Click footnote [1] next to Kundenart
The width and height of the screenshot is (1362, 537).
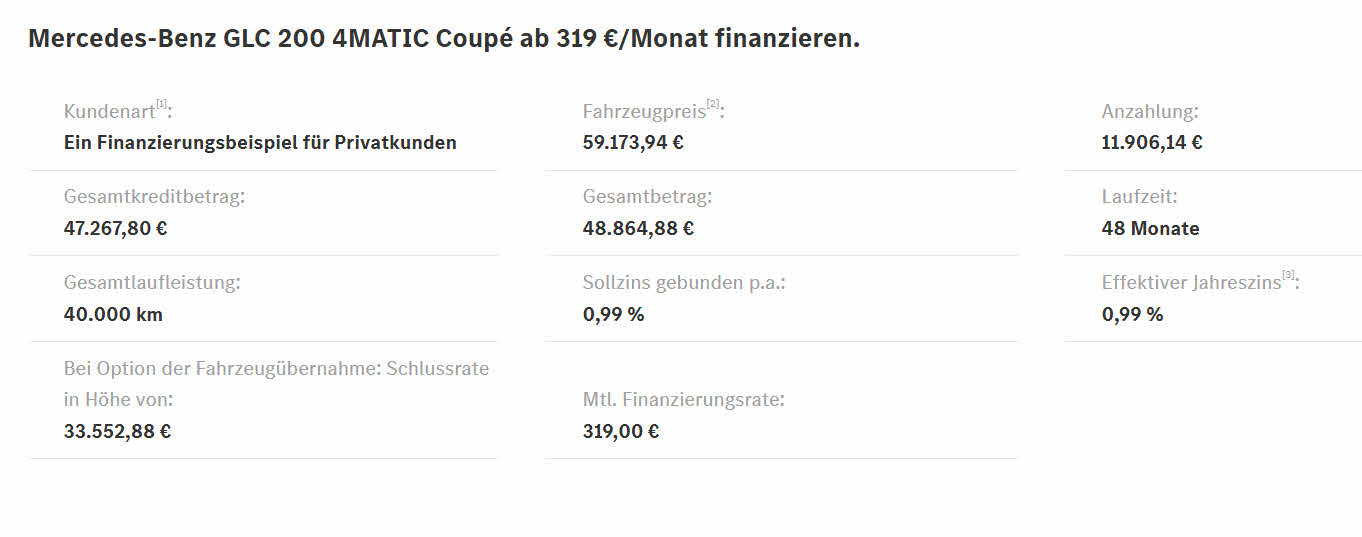[161, 105]
